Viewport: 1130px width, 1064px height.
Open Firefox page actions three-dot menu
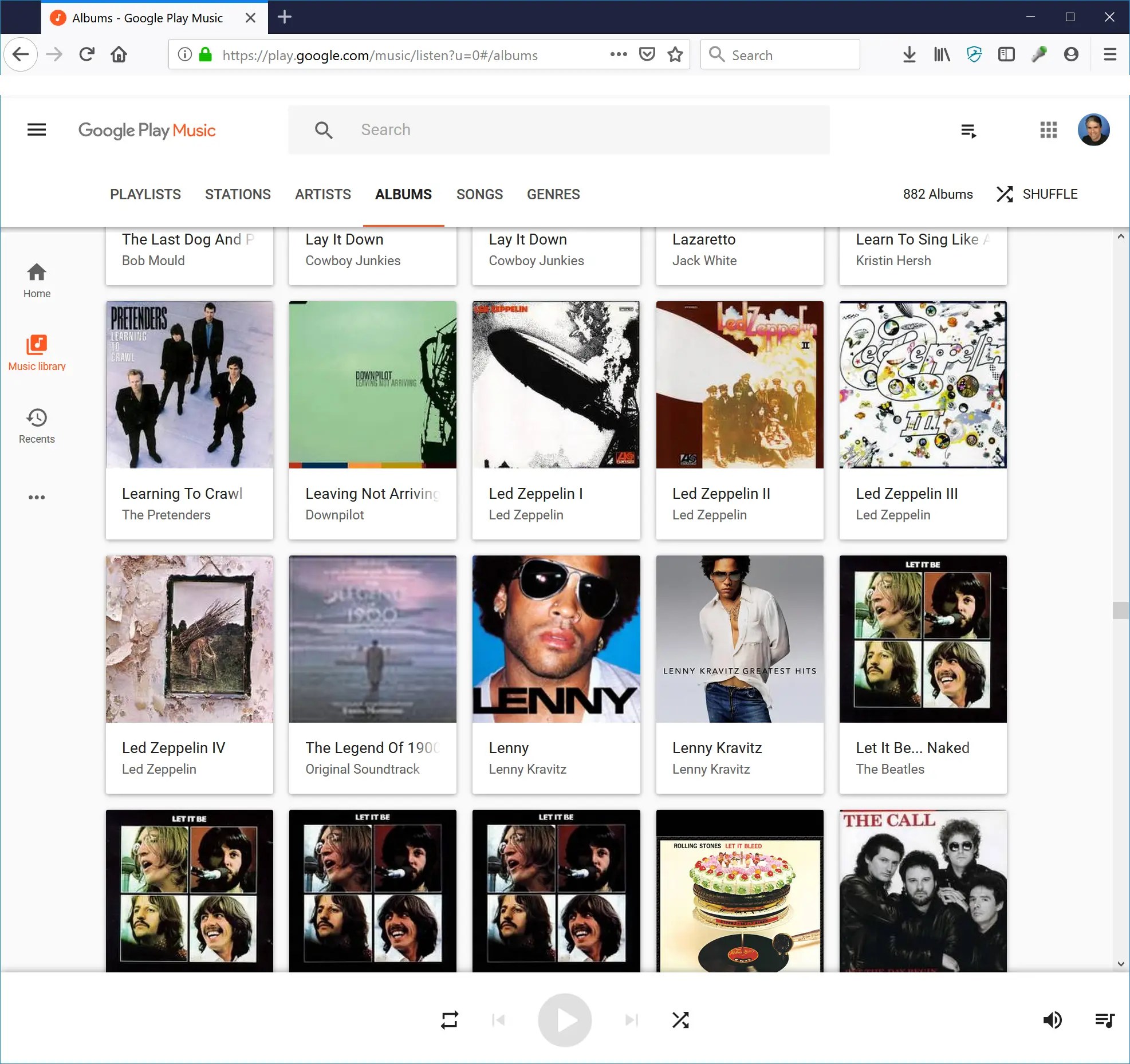point(619,54)
